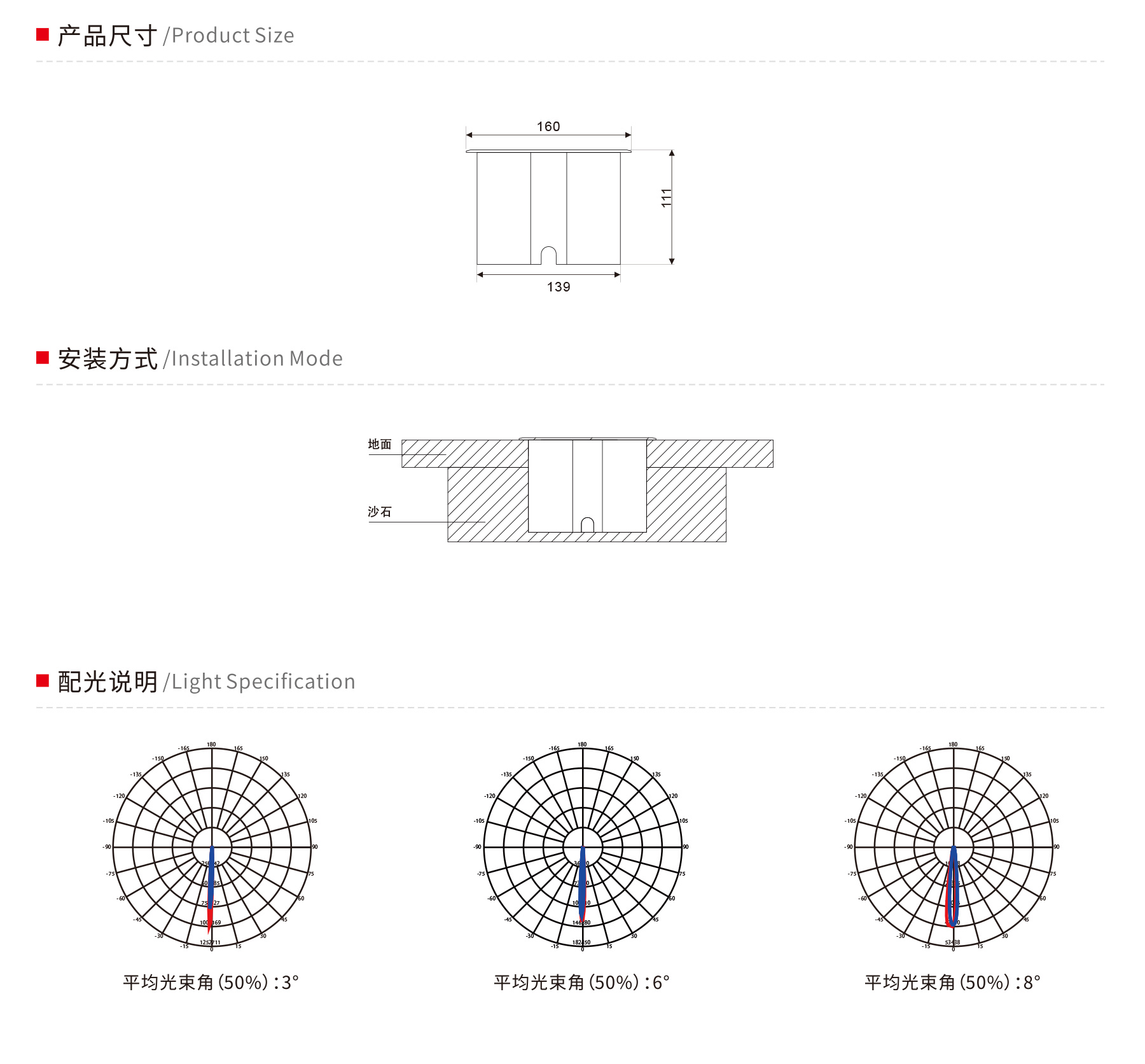Select the 3° beam angle polar diagram
This screenshot has width=1145, height=1064.
pos(211,846)
